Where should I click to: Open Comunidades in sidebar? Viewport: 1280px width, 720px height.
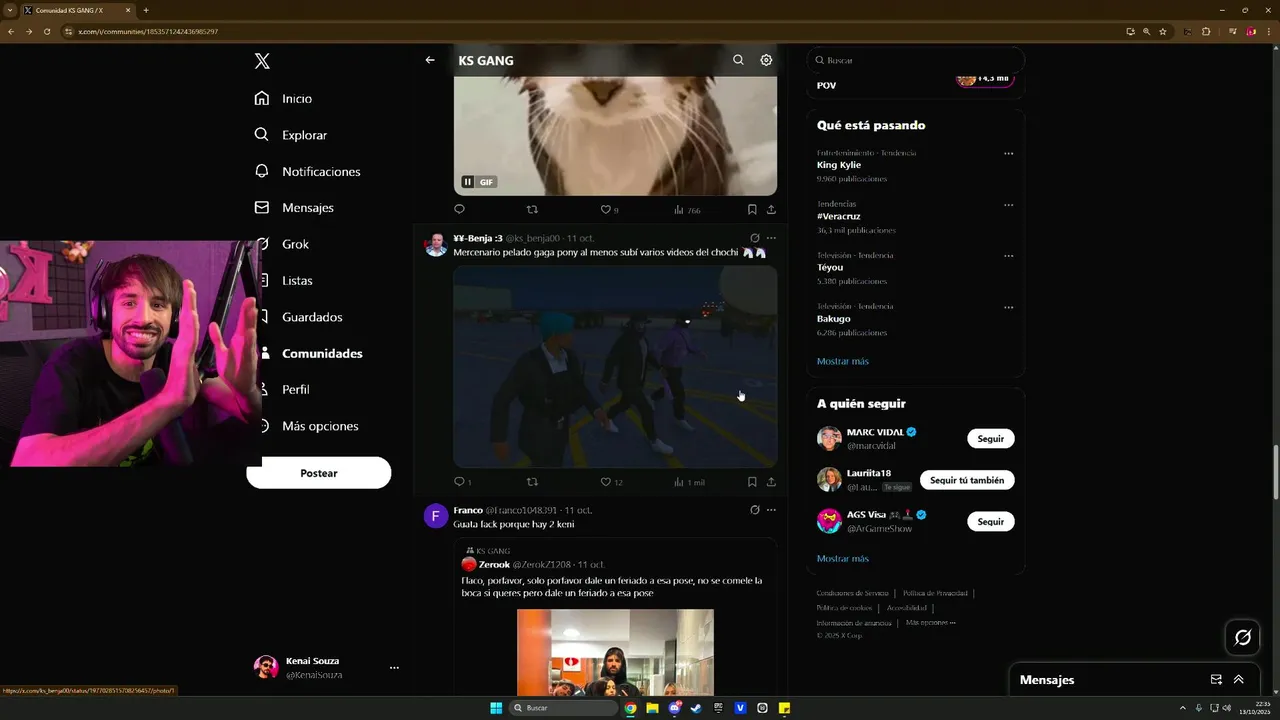coord(313,353)
